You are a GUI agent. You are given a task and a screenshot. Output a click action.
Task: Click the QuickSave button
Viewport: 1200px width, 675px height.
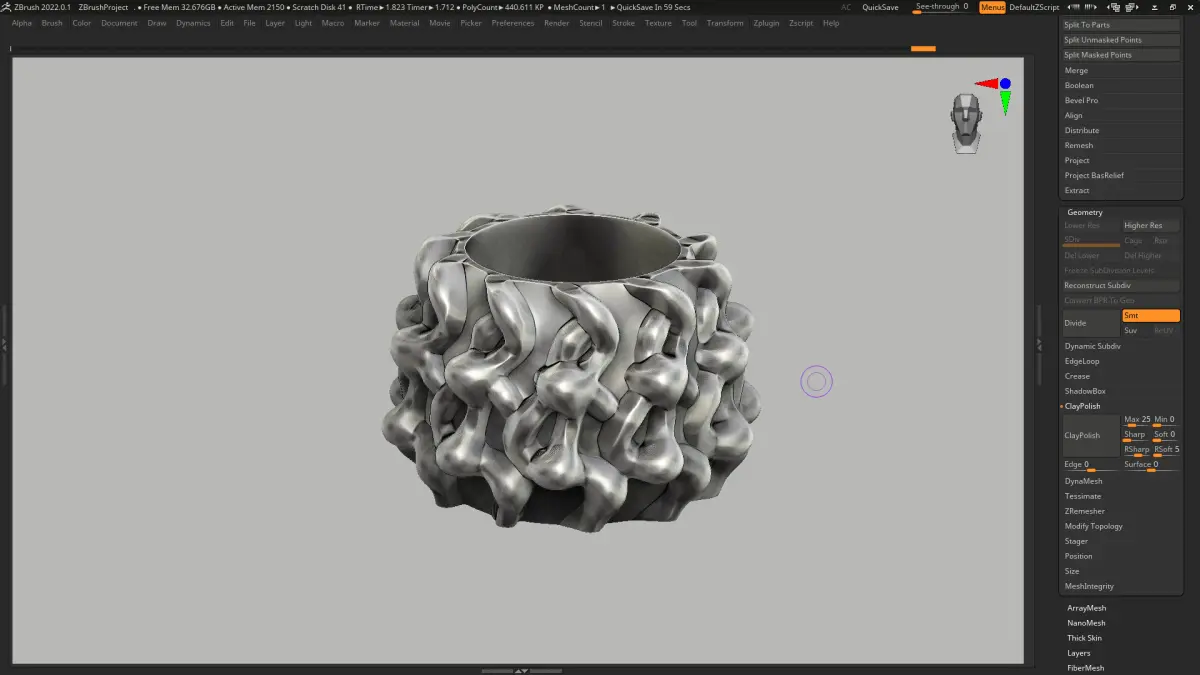point(880,7)
